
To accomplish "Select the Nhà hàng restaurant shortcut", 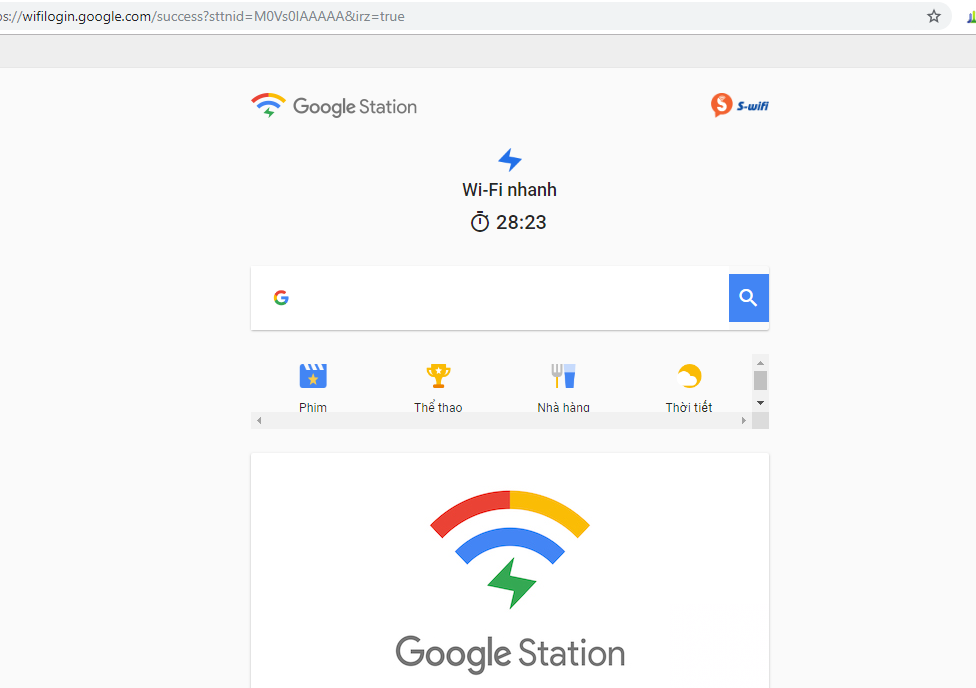I will coord(563,377).
